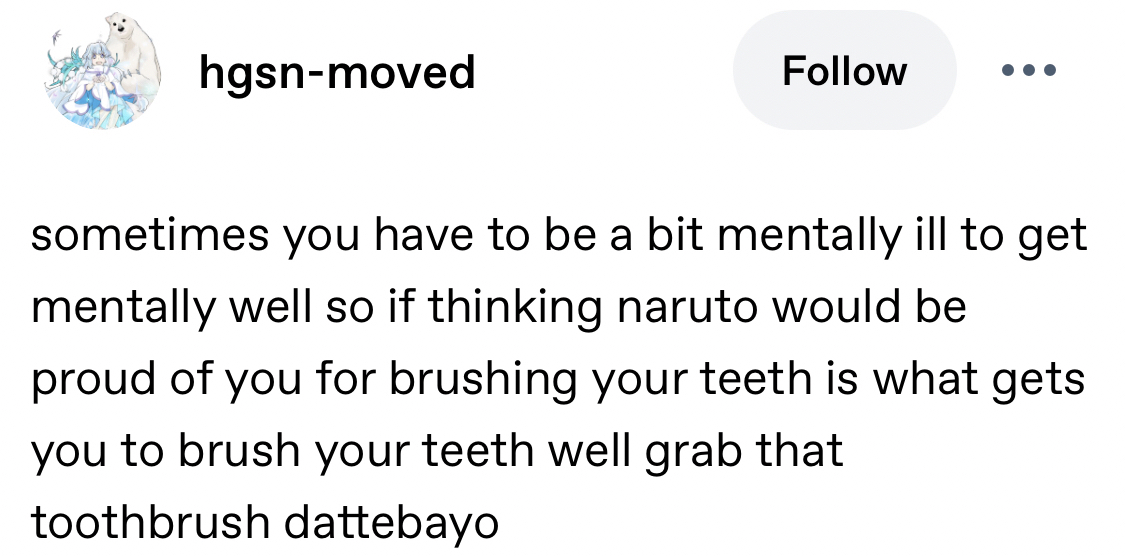Image resolution: width=1125 pixels, height=556 pixels.
Task: Click the word "toothbrush" in the post
Action: click(x=150, y=523)
